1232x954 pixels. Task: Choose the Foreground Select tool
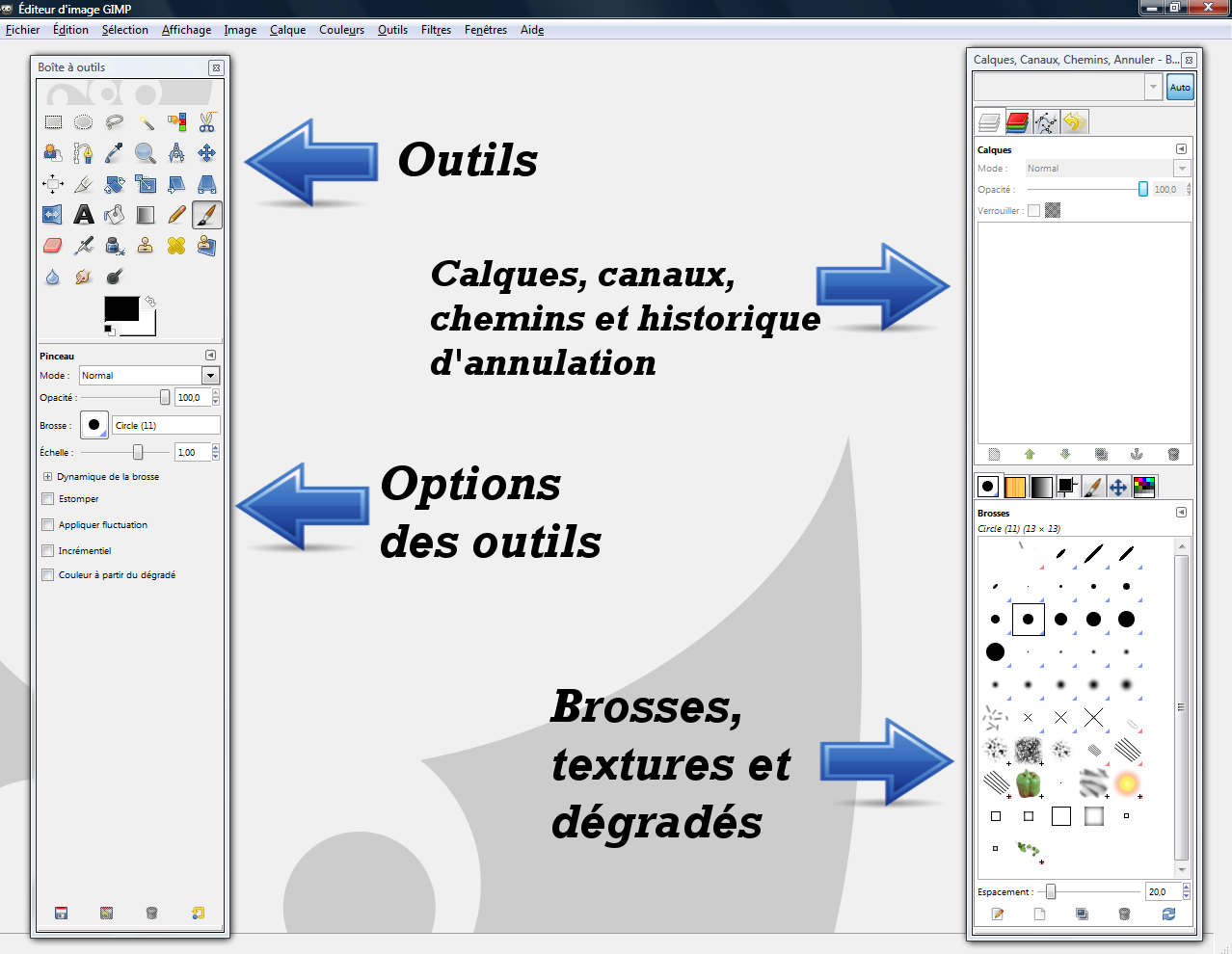pos(53,153)
